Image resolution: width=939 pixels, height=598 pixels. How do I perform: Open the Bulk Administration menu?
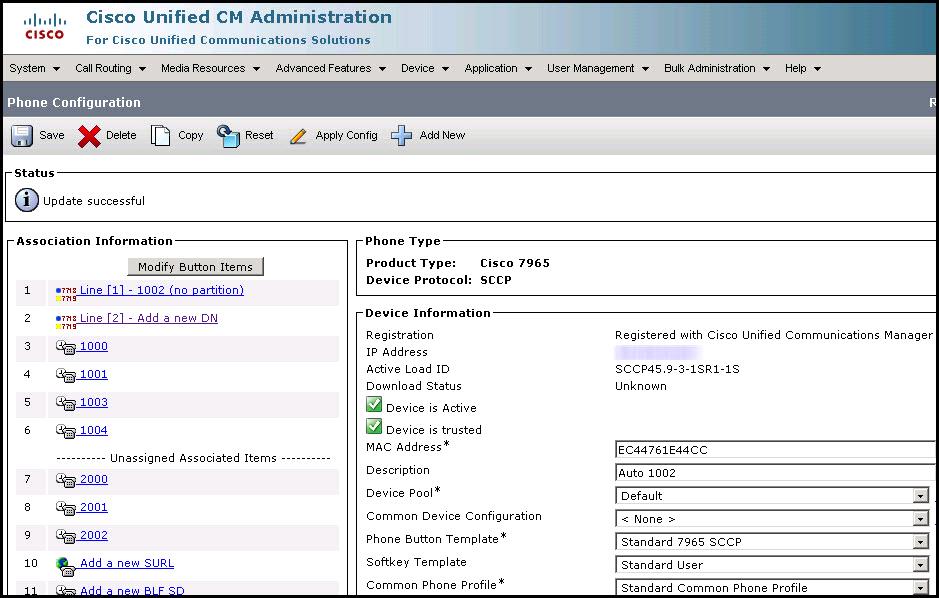tap(717, 68)
